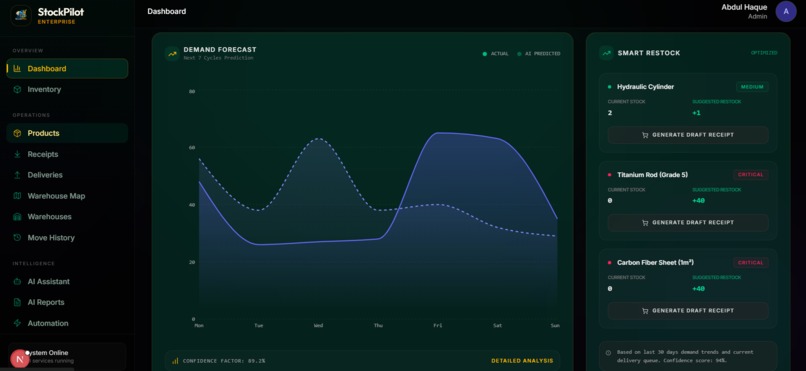Click the AI Reports document icon
This screenshot has width=806, height=371.
(17, 302)
